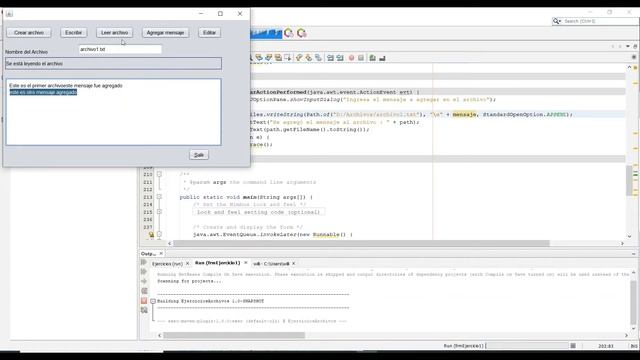This screenshot has width=640, height=360.
Task: Click the run progress bar in the status bar
Action: 527,346
